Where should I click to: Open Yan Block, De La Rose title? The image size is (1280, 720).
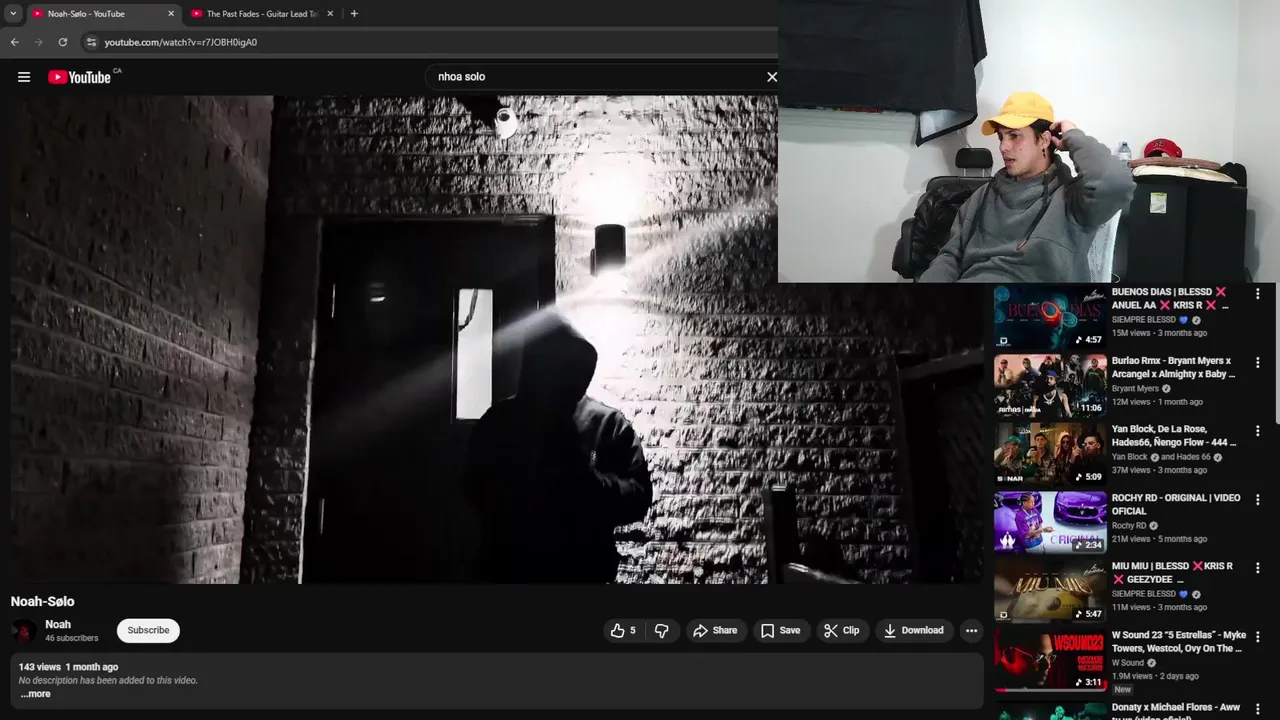[1174, 435]
